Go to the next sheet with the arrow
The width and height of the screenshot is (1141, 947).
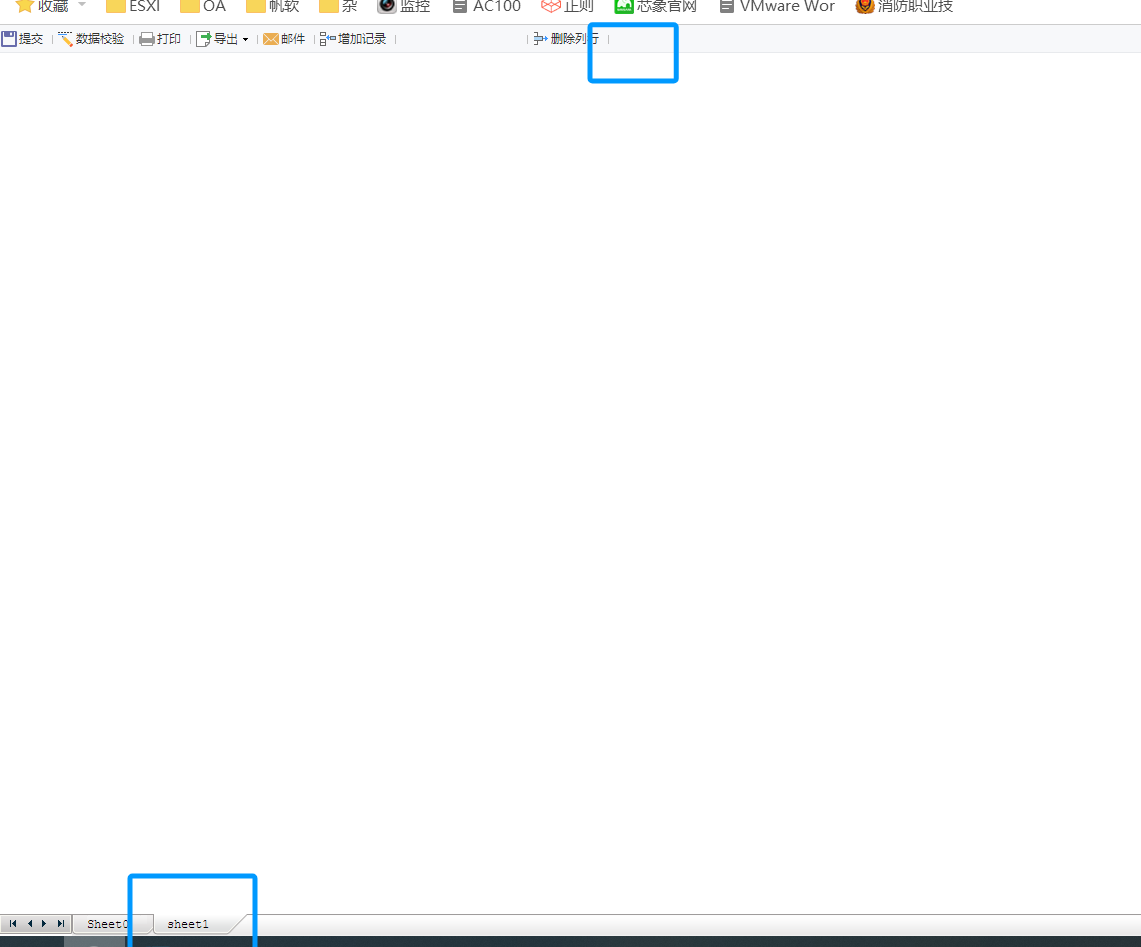pos(44,924)
